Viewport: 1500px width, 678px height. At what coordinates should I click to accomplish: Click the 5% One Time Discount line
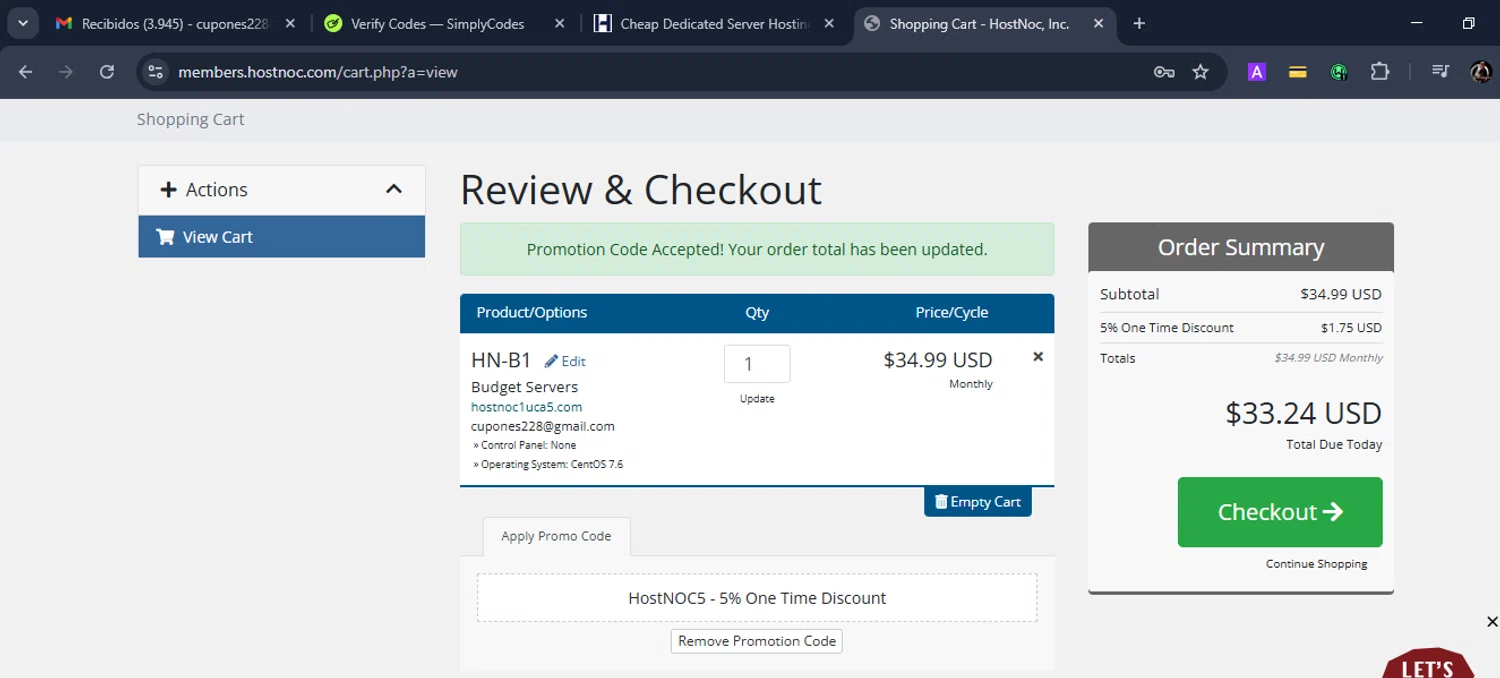[1241, 327]
